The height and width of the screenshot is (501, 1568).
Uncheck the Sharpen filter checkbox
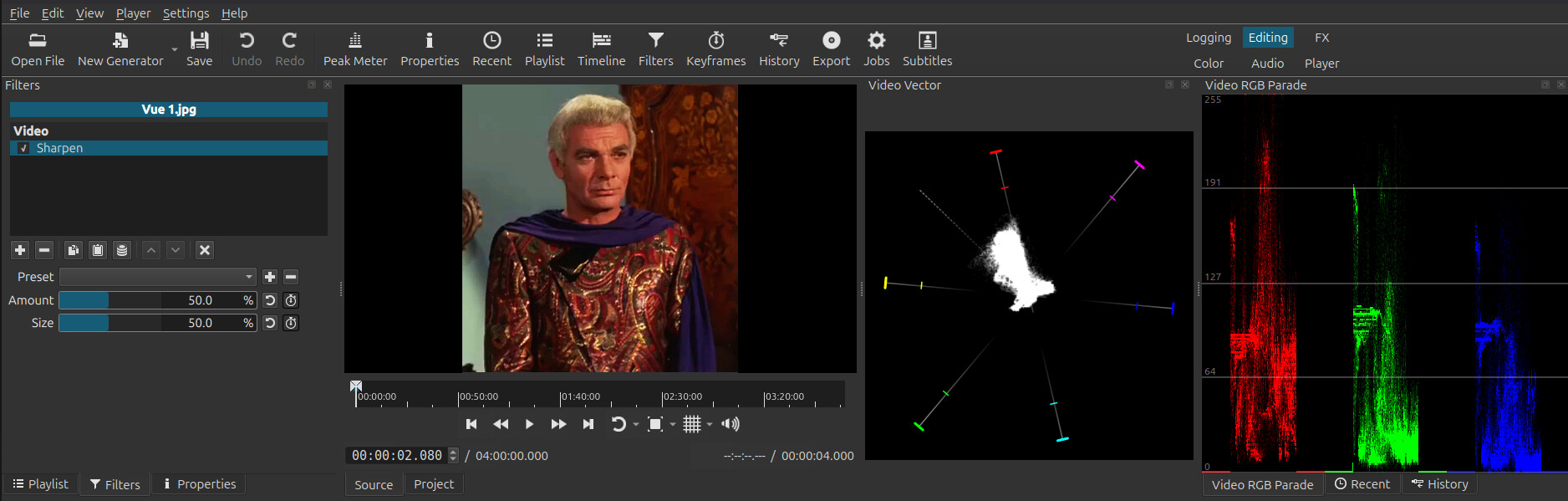tap(23, 148)
